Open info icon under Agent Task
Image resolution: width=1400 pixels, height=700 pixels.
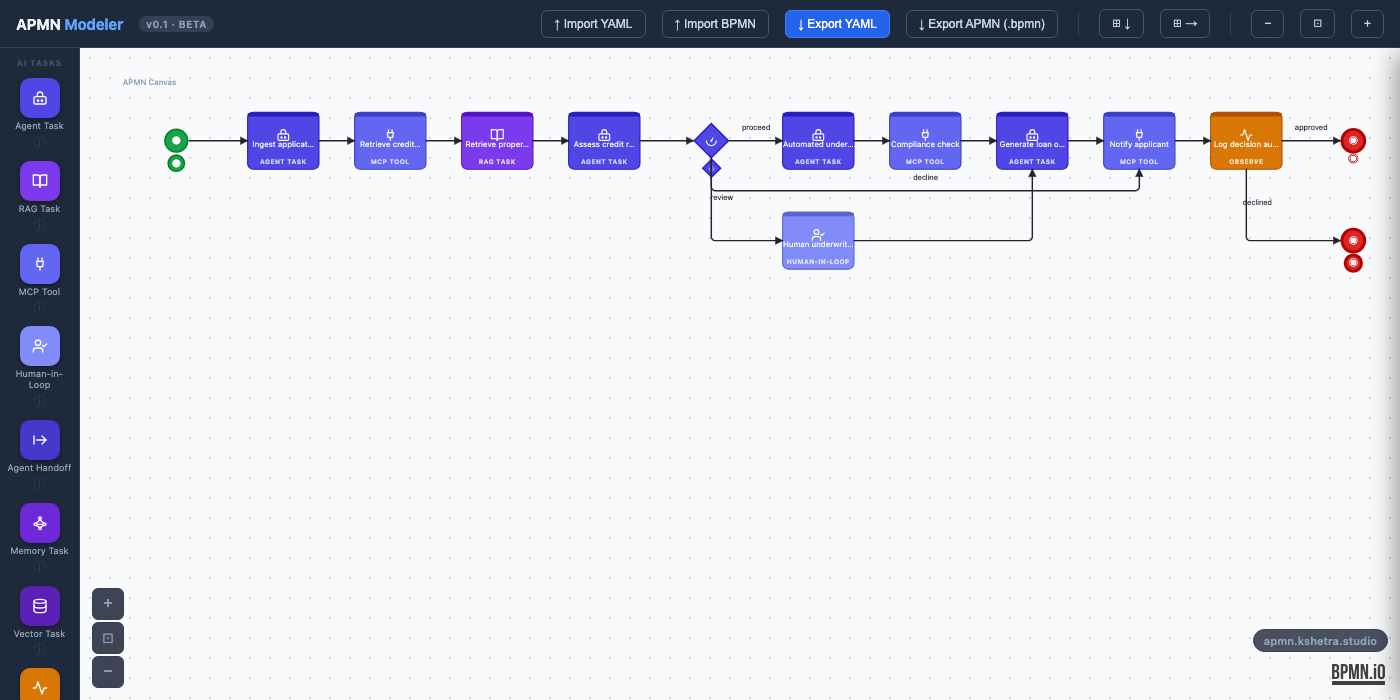(x=40, y=142)
